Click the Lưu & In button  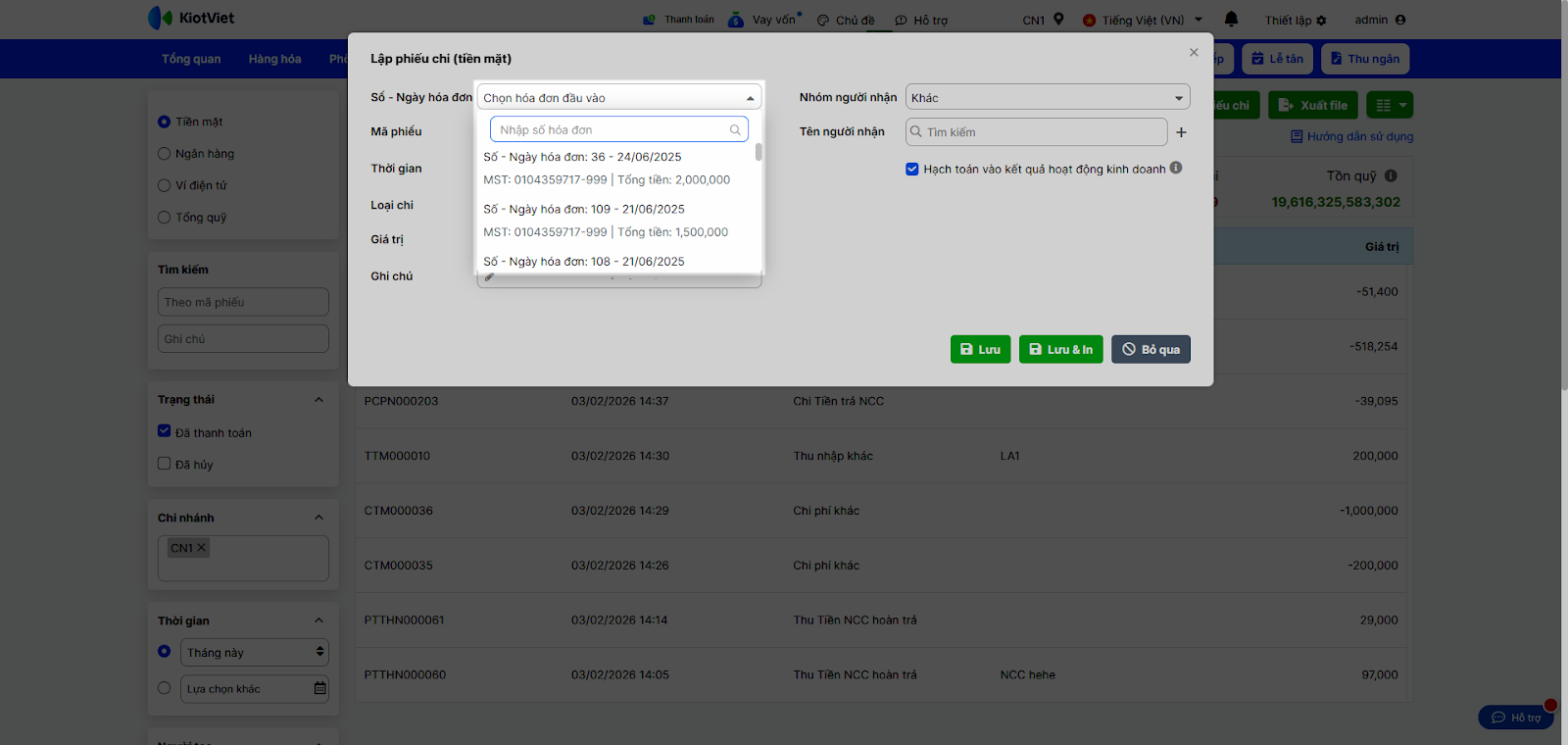coord(1061,349)
